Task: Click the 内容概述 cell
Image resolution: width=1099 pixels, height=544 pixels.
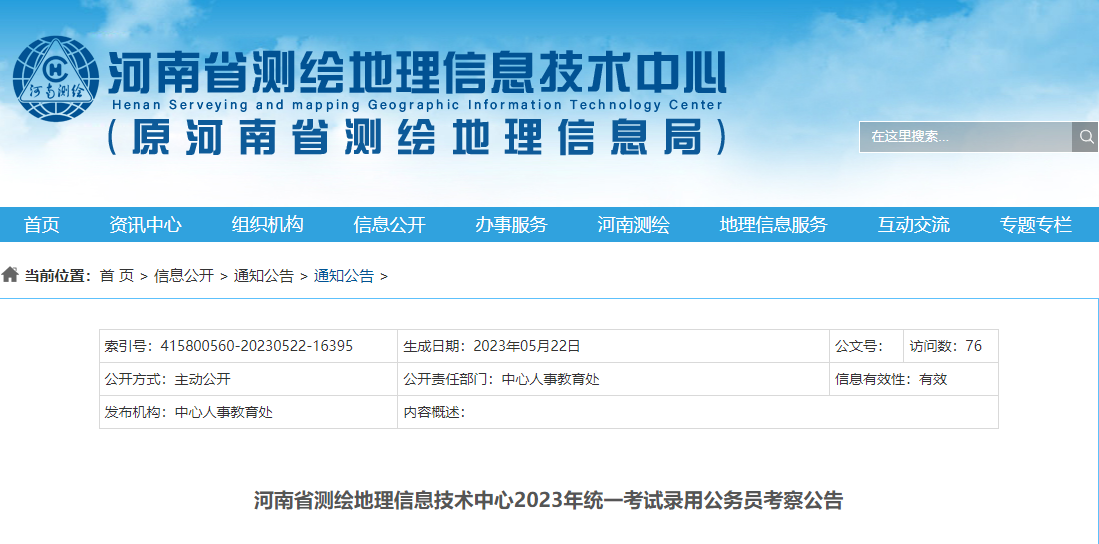Action: [698, 412]
